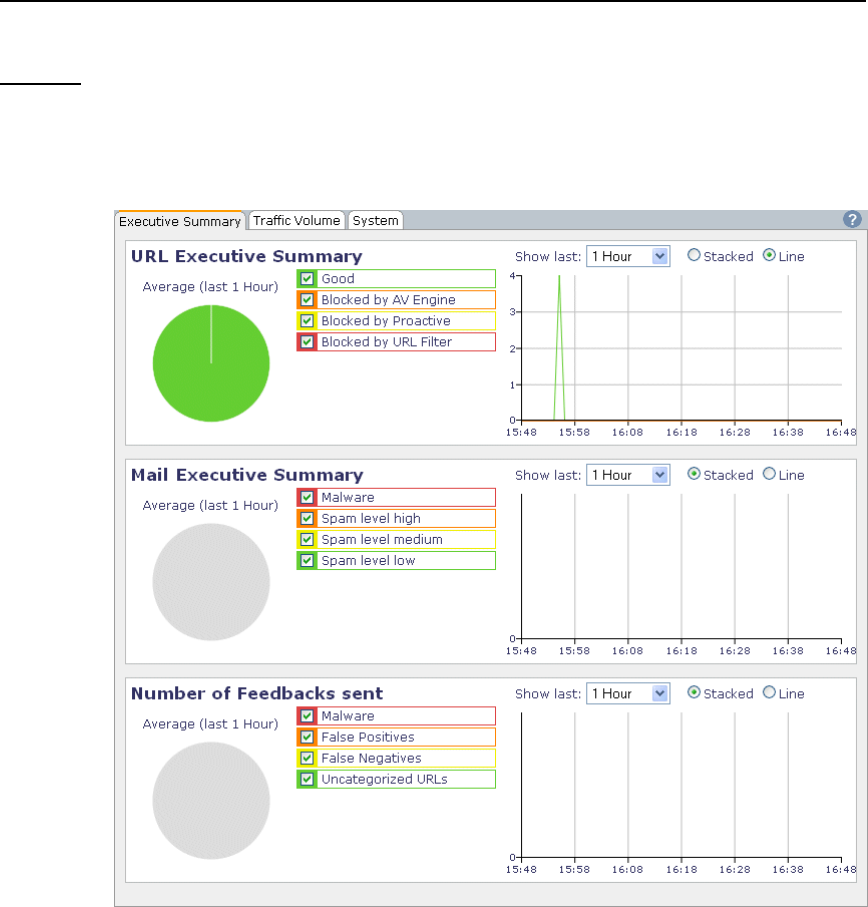This screenshot has height=907, width=868.
Task: Toggle the Blocked by Proactive checkbox
Action: (307, 320)
